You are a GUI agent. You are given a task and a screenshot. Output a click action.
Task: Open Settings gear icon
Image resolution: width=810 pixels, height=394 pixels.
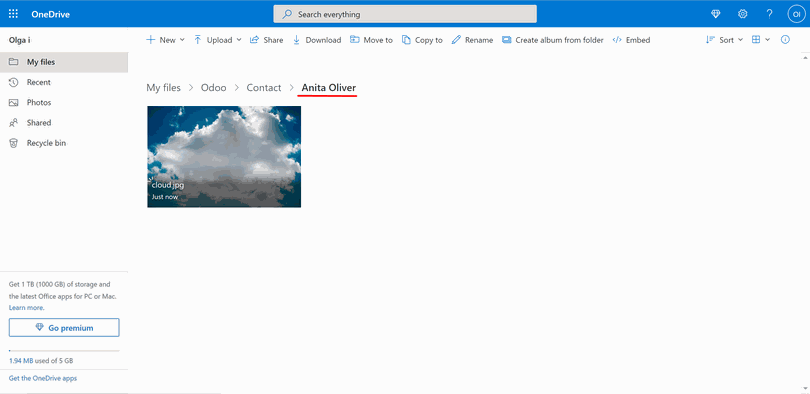(742, 14)
